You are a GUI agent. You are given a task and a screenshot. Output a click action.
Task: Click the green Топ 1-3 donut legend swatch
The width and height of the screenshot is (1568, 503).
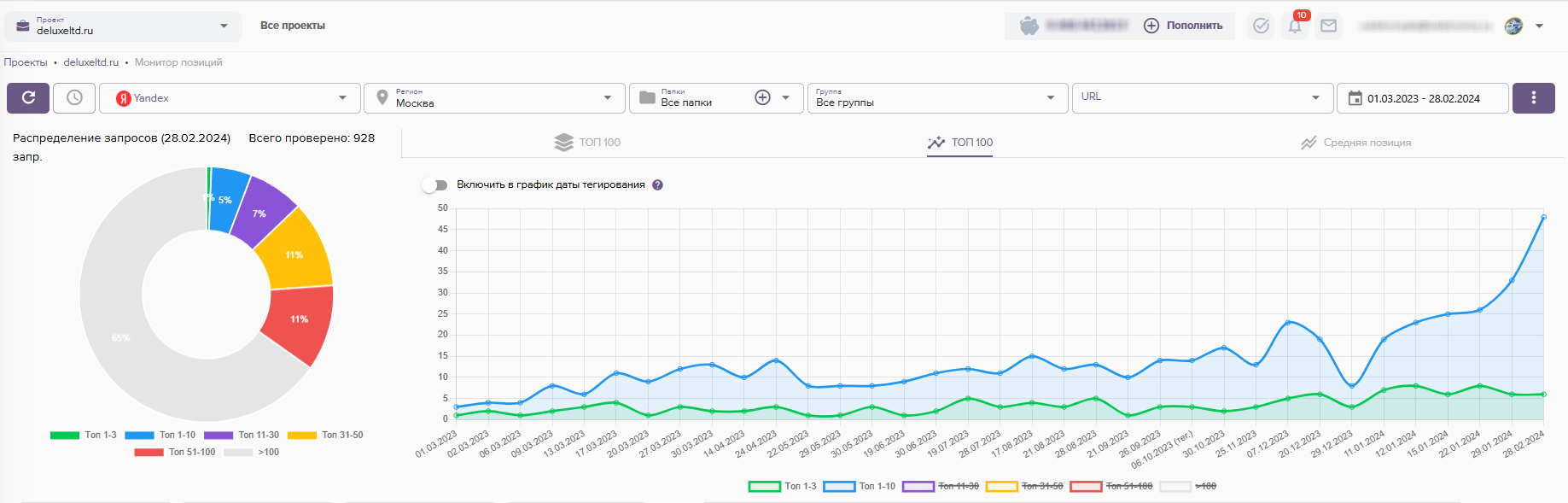tap(65, 436)
